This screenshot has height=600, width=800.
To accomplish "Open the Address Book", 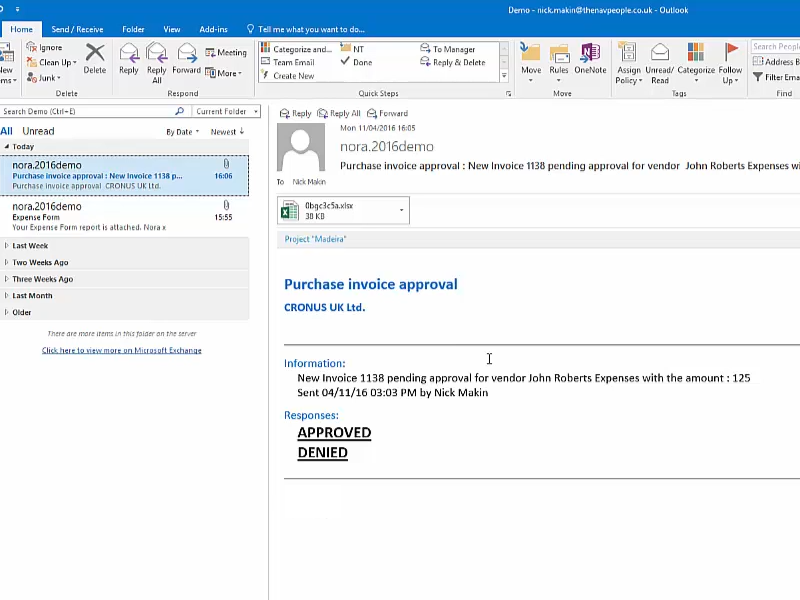I will (x=776, y=62).
